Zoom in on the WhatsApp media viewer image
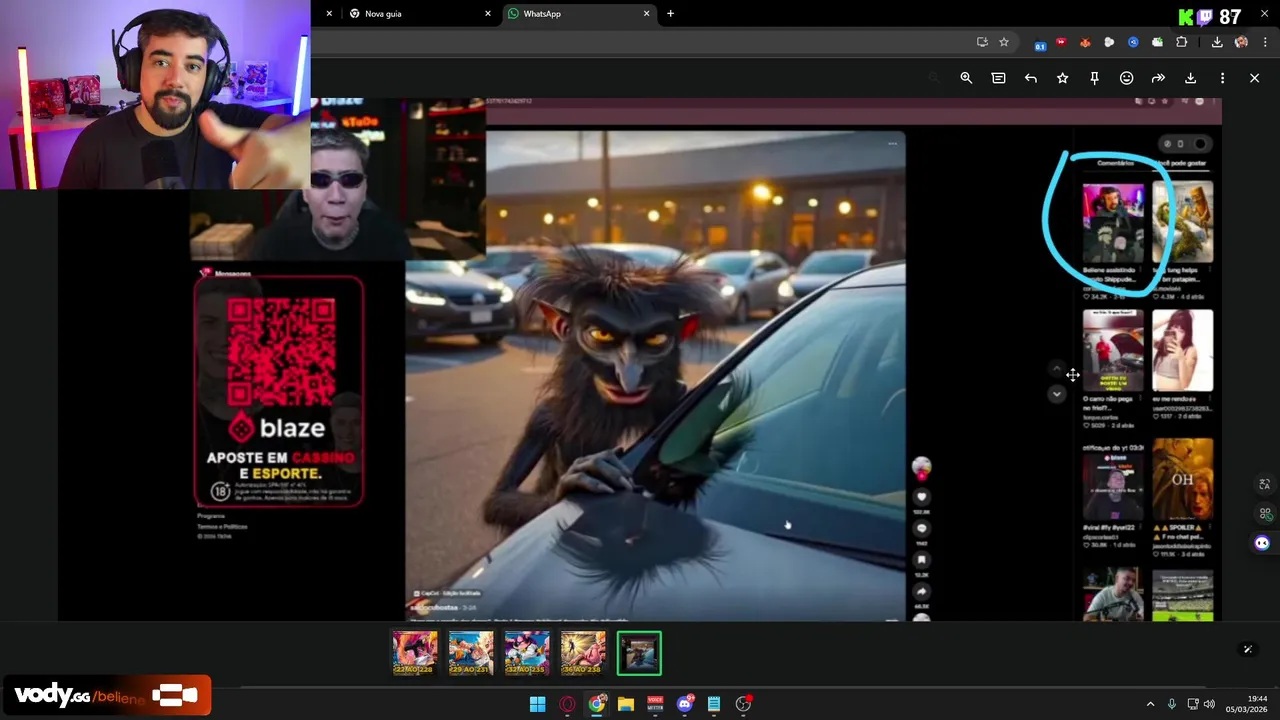Viewport: 1280px width, 720px height. 966,78
